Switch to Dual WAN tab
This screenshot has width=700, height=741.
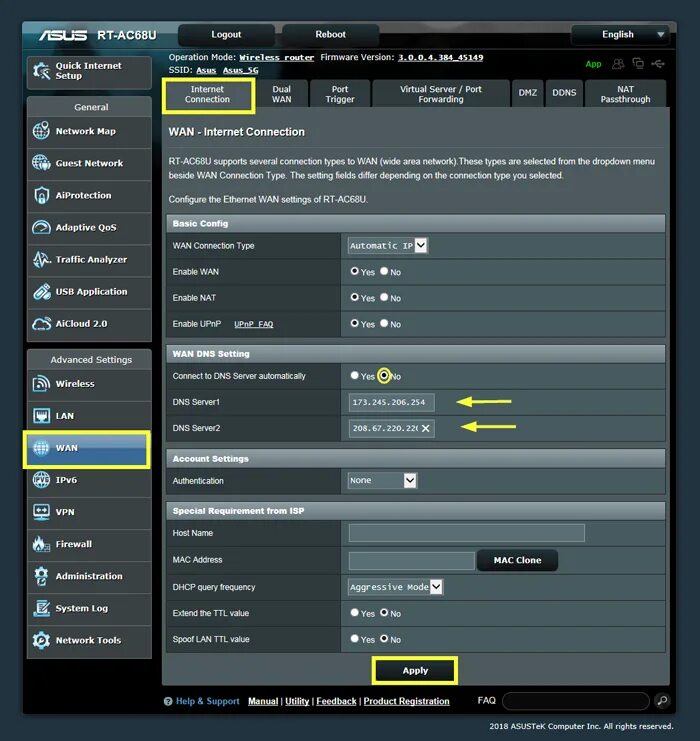(282, 95)
